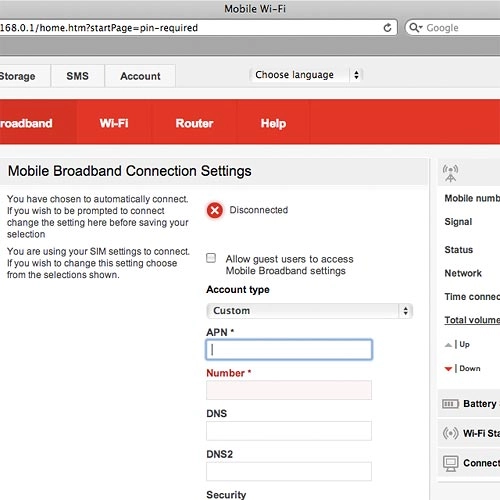Focus the Number input field

pyautogui.click(x=289, y=390)
